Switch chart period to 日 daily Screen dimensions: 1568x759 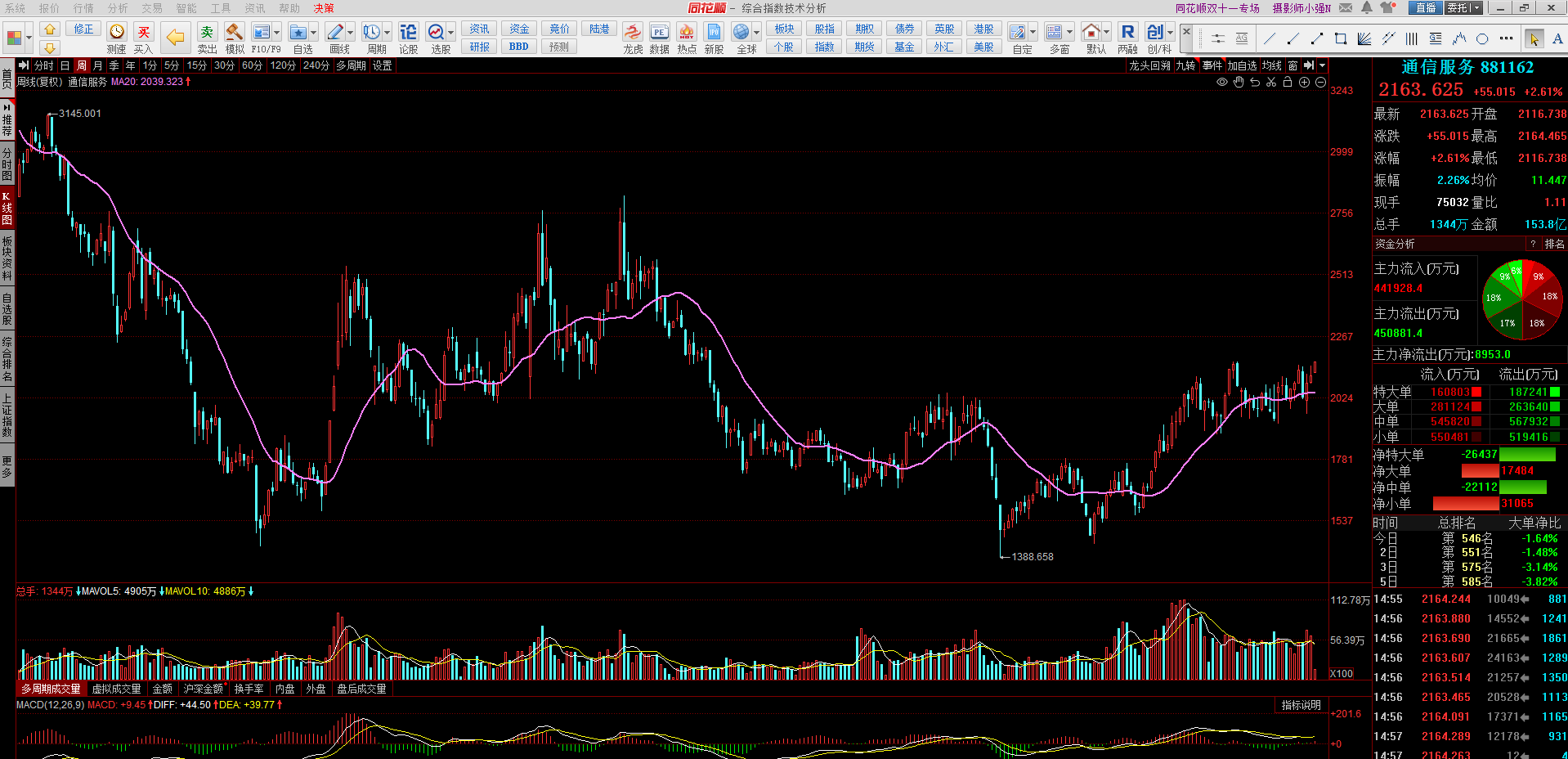(x=65, y=65)
